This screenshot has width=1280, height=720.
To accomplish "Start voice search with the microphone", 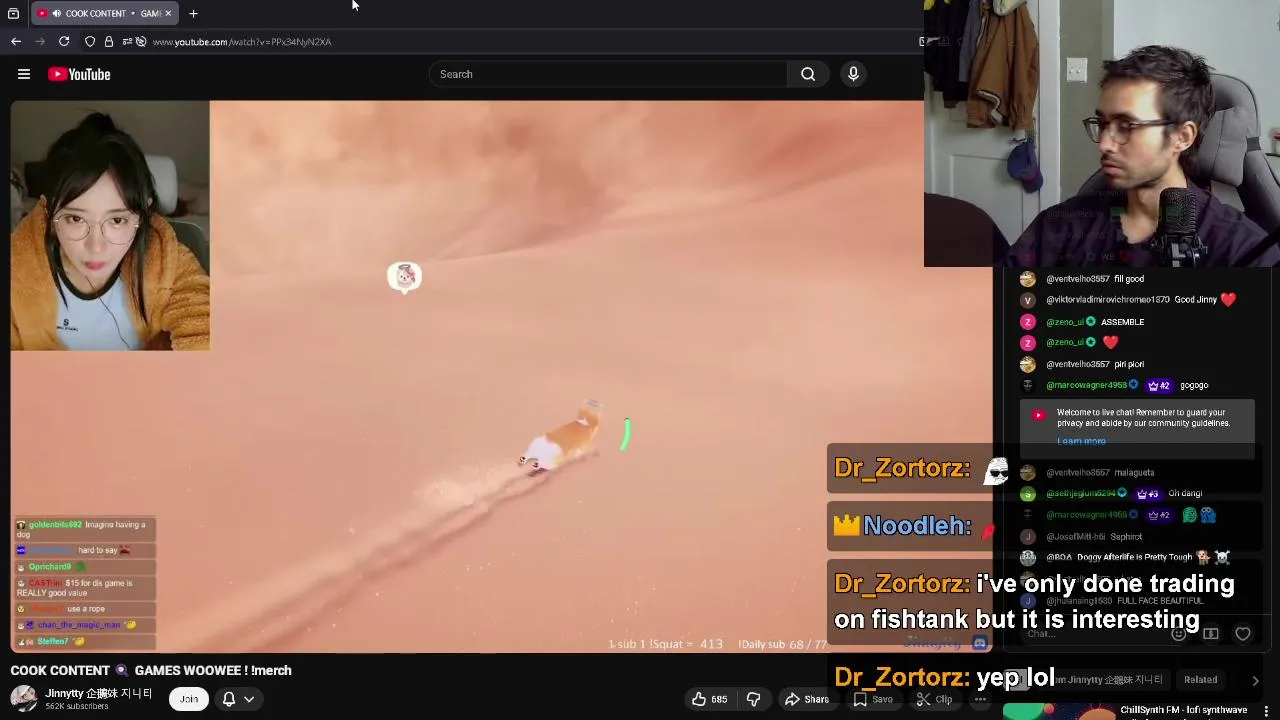I will point(853,74).
